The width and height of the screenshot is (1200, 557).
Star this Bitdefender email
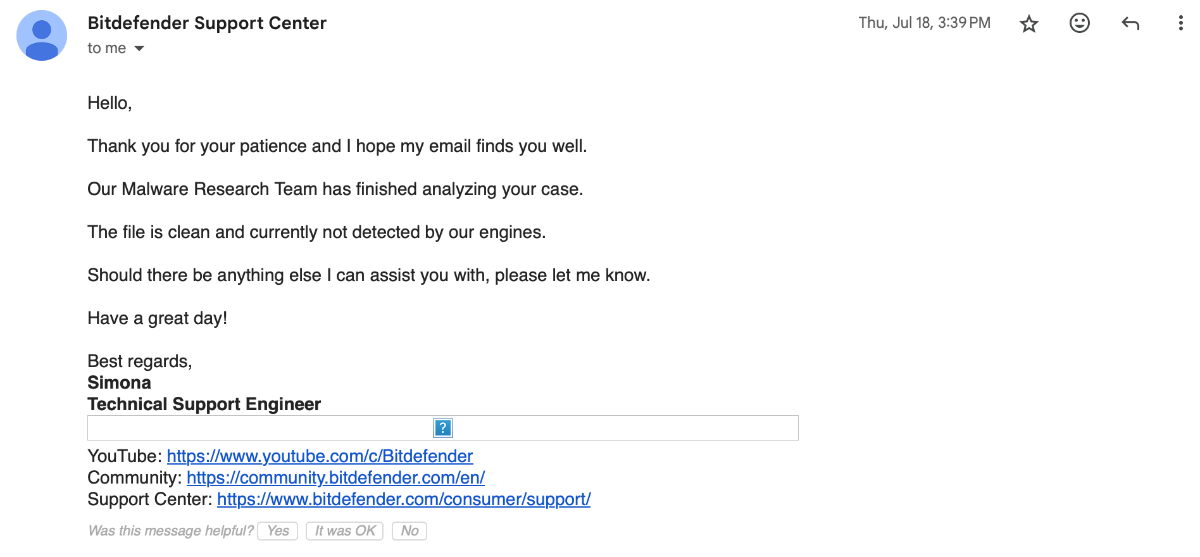[1029, 23]
